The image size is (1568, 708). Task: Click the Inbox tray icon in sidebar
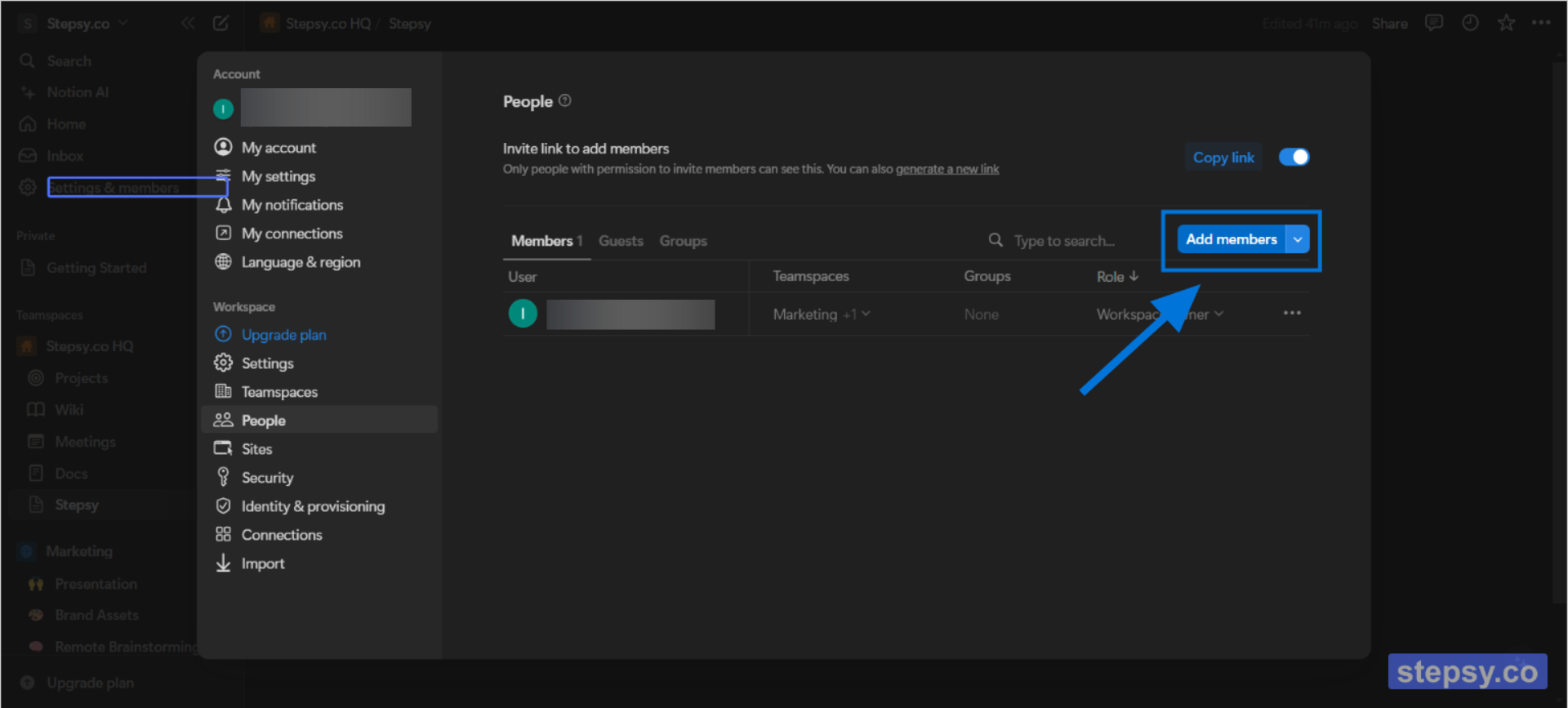pos(28,155)
